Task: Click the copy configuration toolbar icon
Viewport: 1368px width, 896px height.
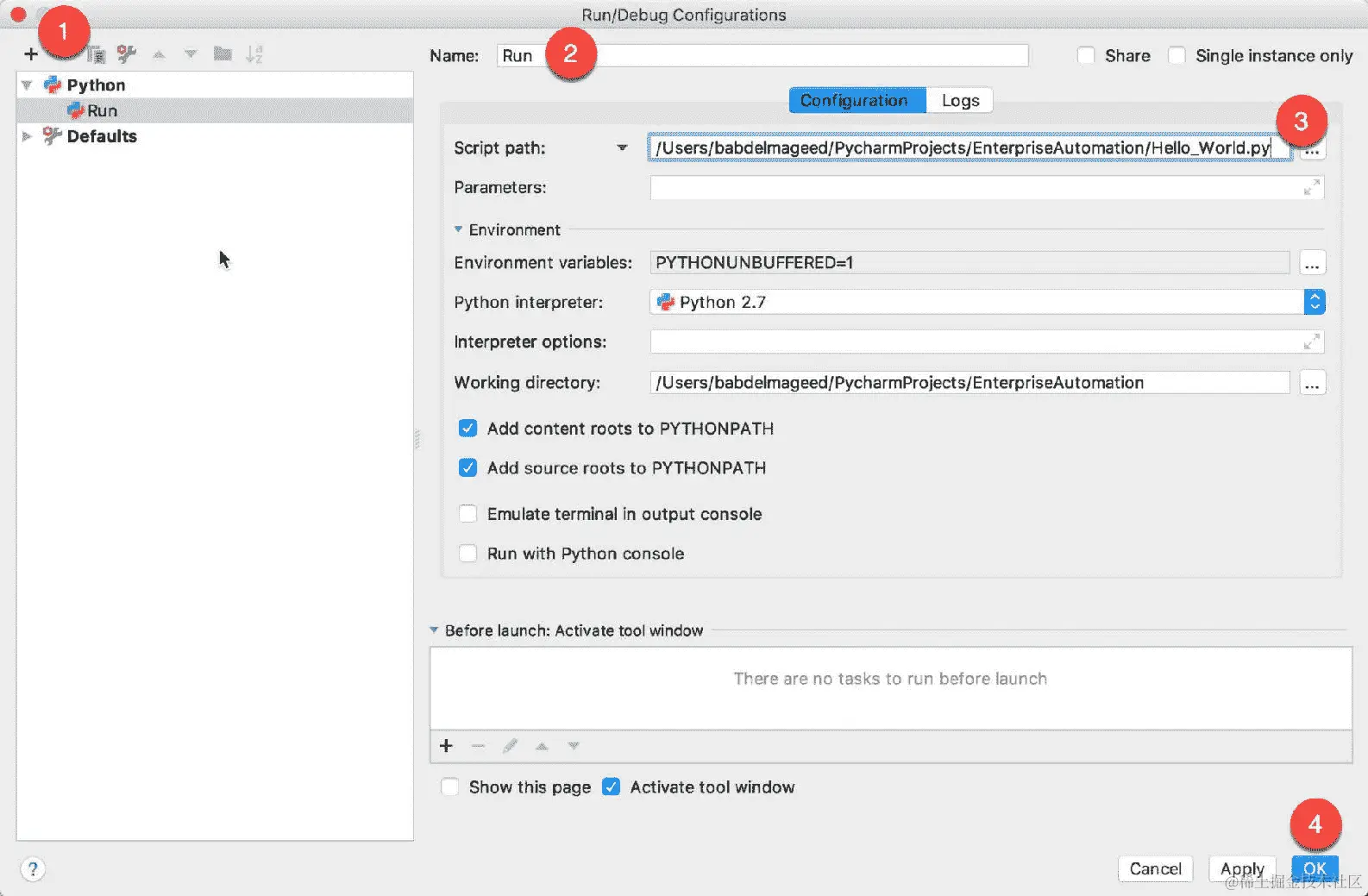Action: click(x=96, y=54)
